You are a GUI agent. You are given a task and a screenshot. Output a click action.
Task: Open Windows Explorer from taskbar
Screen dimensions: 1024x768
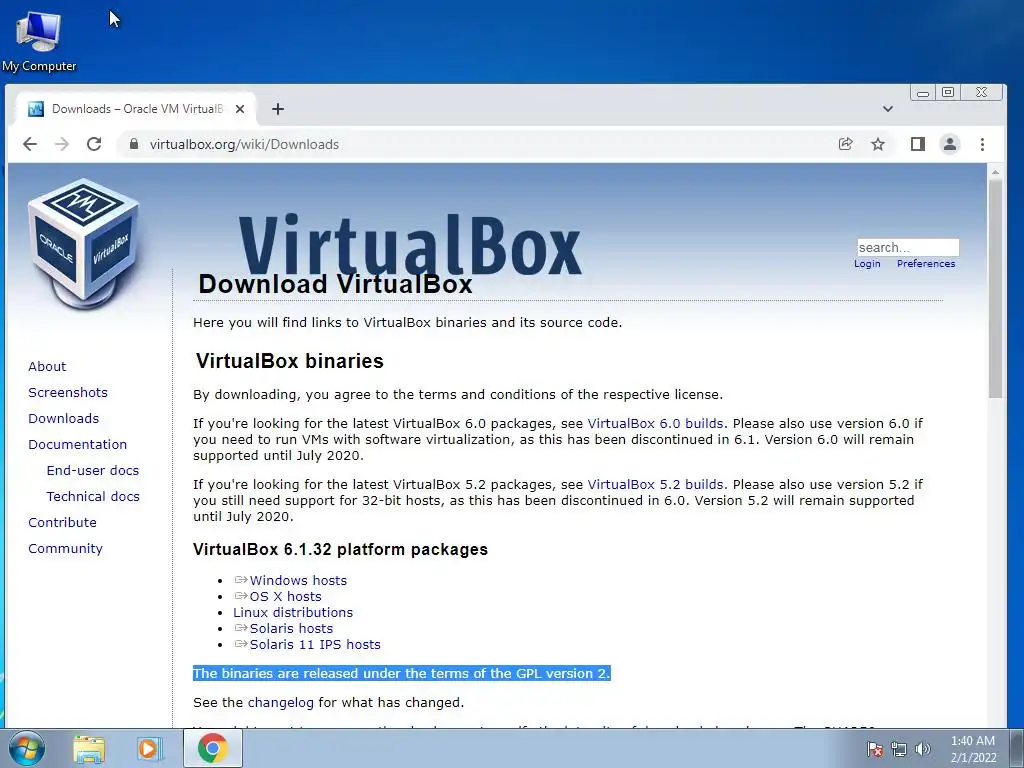[88, 748]
